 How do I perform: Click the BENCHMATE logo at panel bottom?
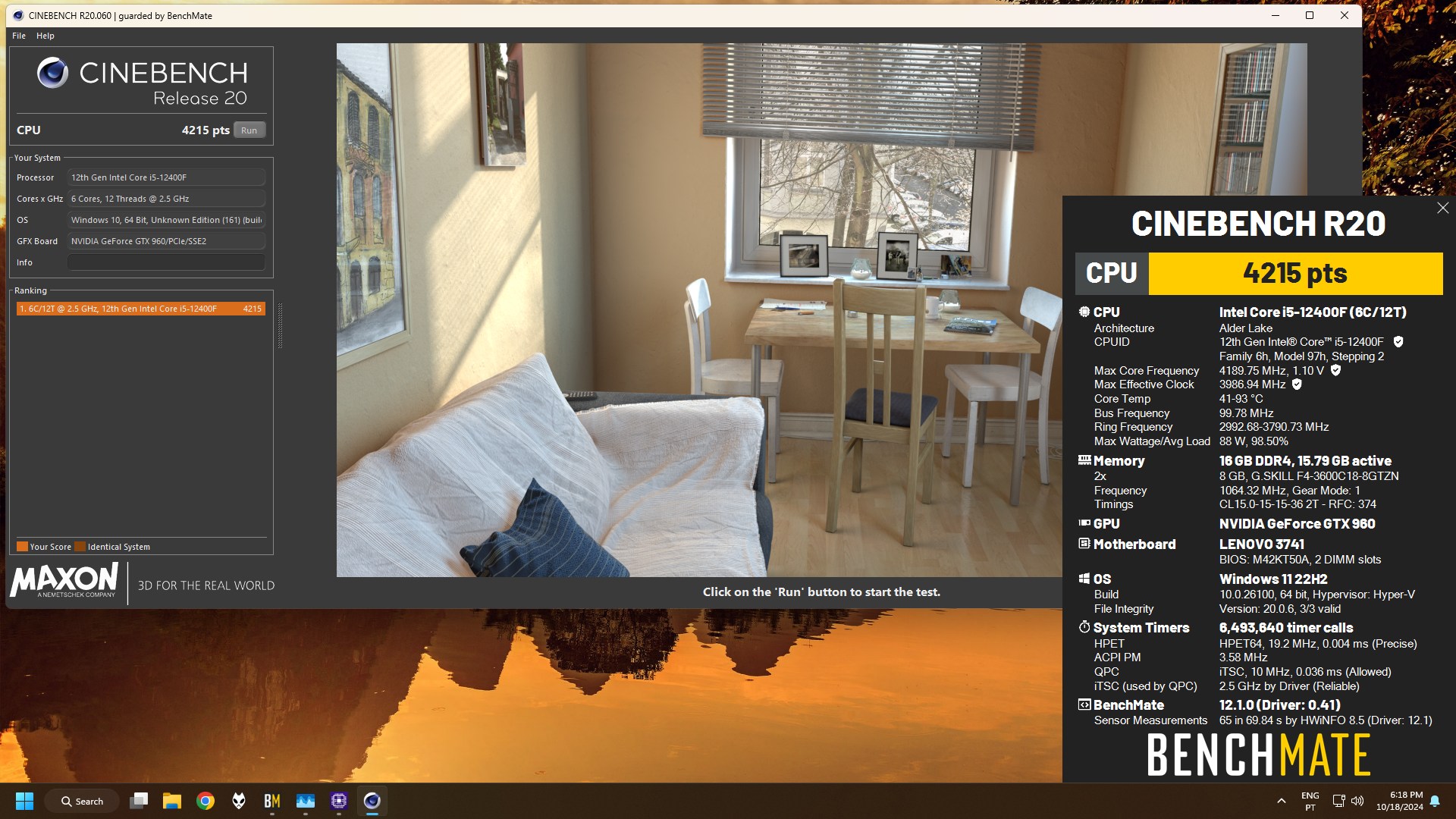1258,755
